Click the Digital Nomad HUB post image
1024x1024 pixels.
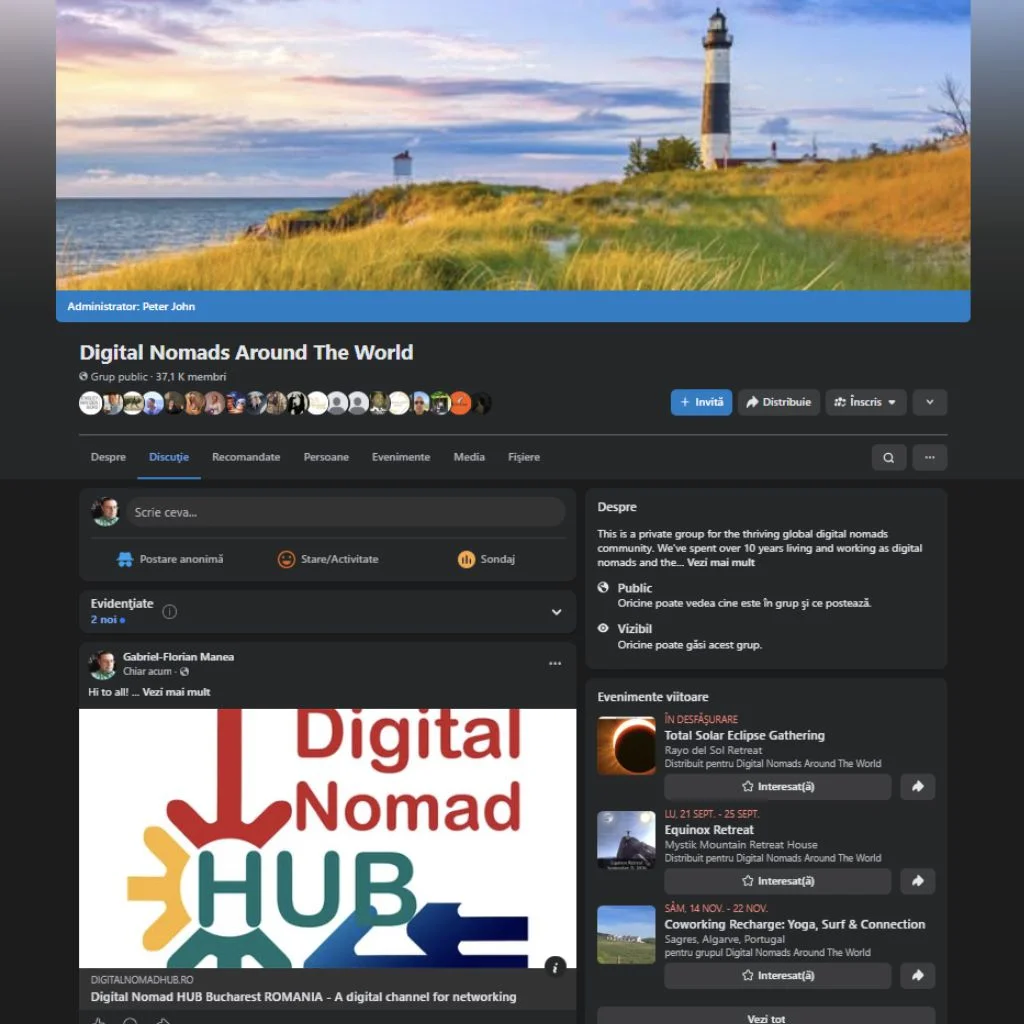coord(327,838)
